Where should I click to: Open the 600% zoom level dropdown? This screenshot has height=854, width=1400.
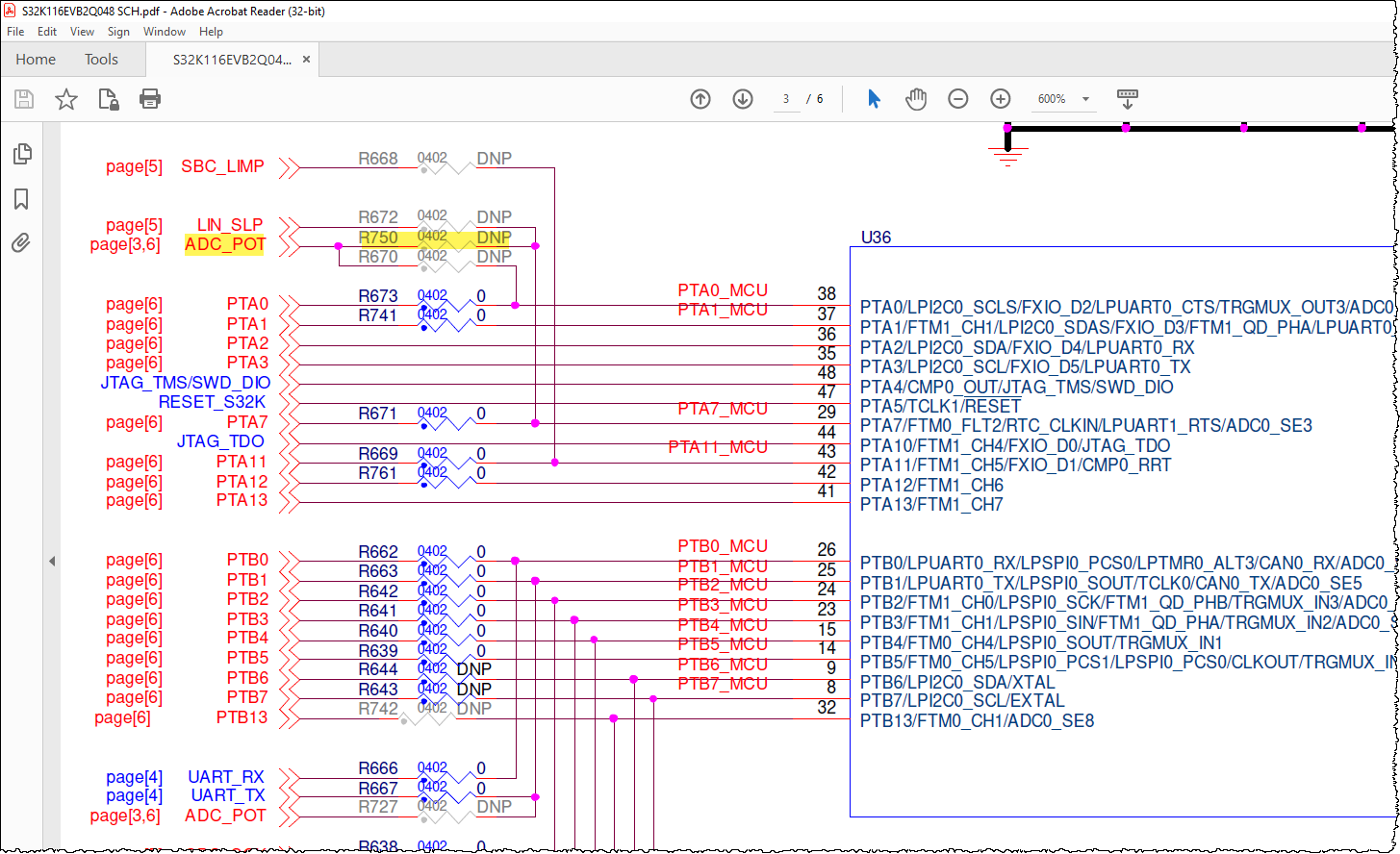[x=1085, y=98]
